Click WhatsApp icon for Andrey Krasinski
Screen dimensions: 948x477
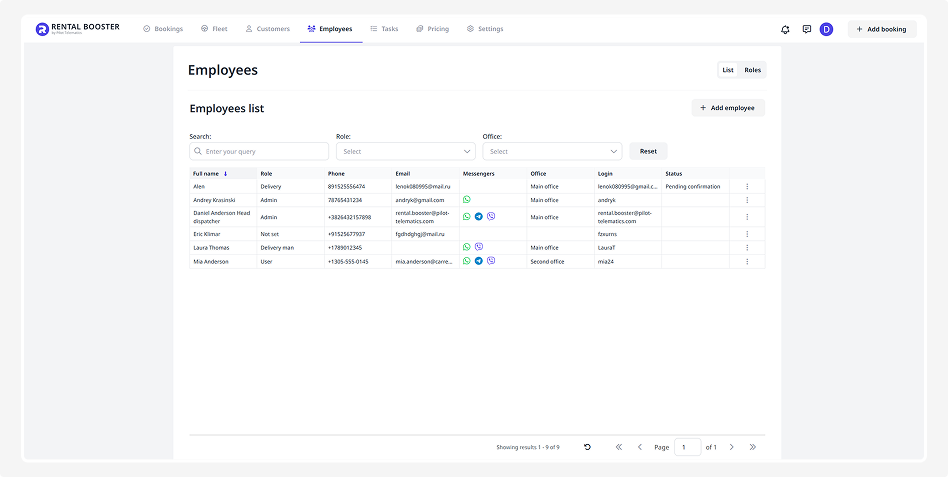pyautogui.click(x=466, y=199)
